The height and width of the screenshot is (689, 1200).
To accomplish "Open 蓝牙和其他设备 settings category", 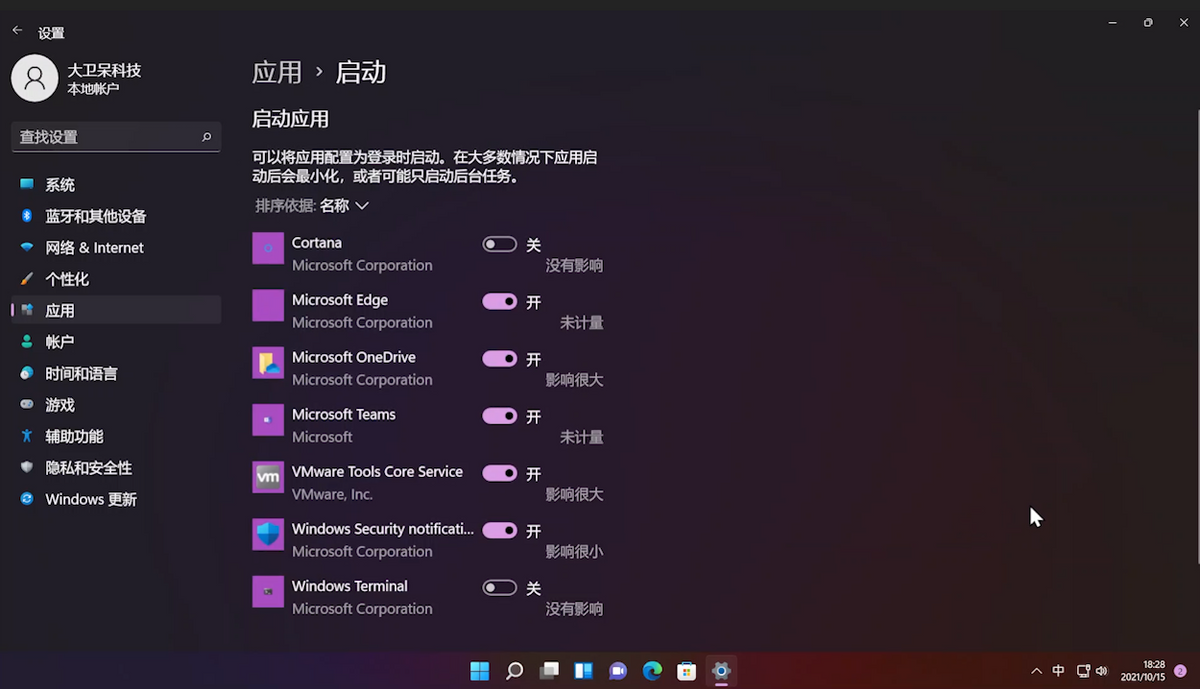I will coord(116,216).
